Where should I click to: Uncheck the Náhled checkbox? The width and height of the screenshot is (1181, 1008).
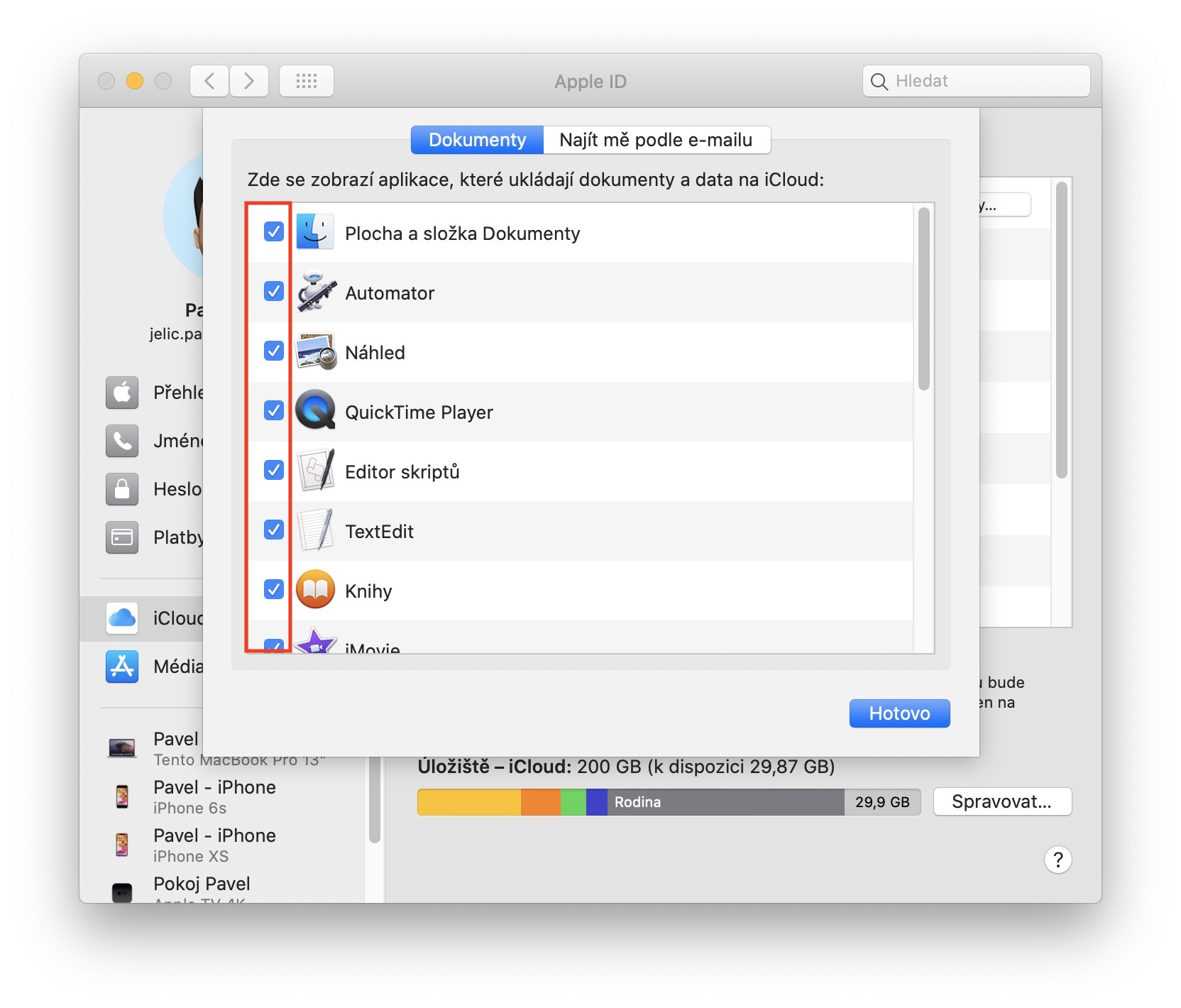point(274,351)
